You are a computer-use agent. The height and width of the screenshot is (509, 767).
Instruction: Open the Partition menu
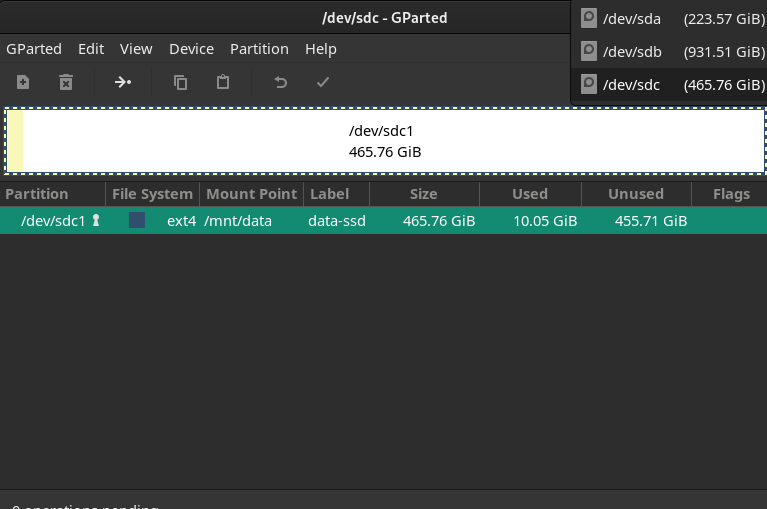coord(259,49)
